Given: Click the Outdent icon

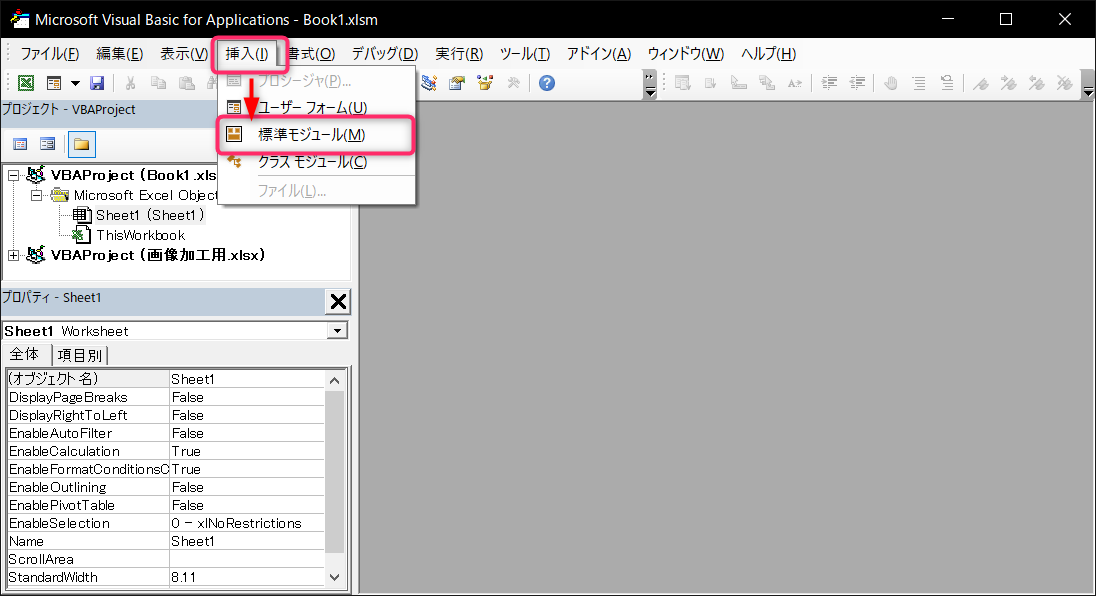Looking at the screenshot, I should (x=857, y=83).
